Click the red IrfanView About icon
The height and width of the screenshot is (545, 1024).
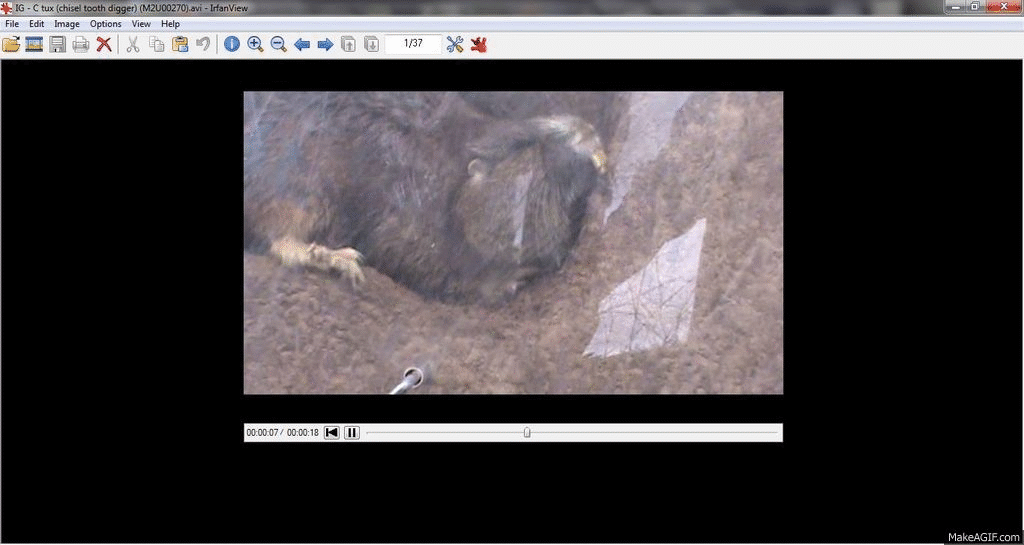tap(479, 44)
